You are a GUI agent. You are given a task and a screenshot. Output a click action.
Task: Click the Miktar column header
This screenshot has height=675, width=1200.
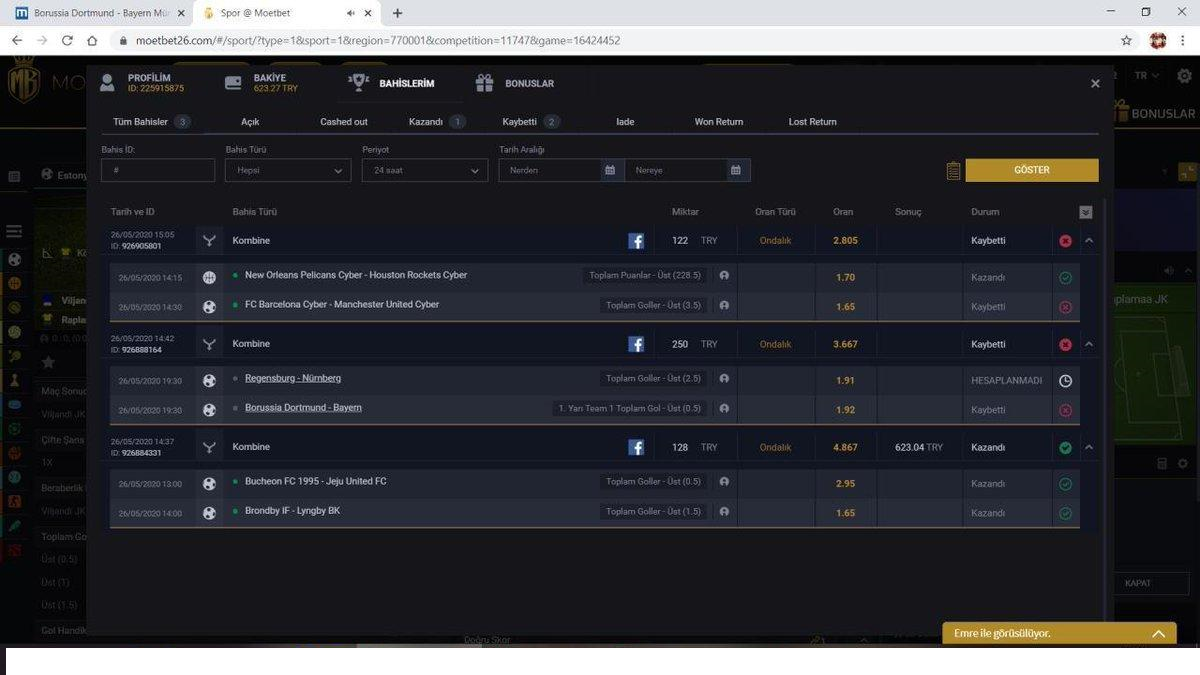[x=685, y=212]
